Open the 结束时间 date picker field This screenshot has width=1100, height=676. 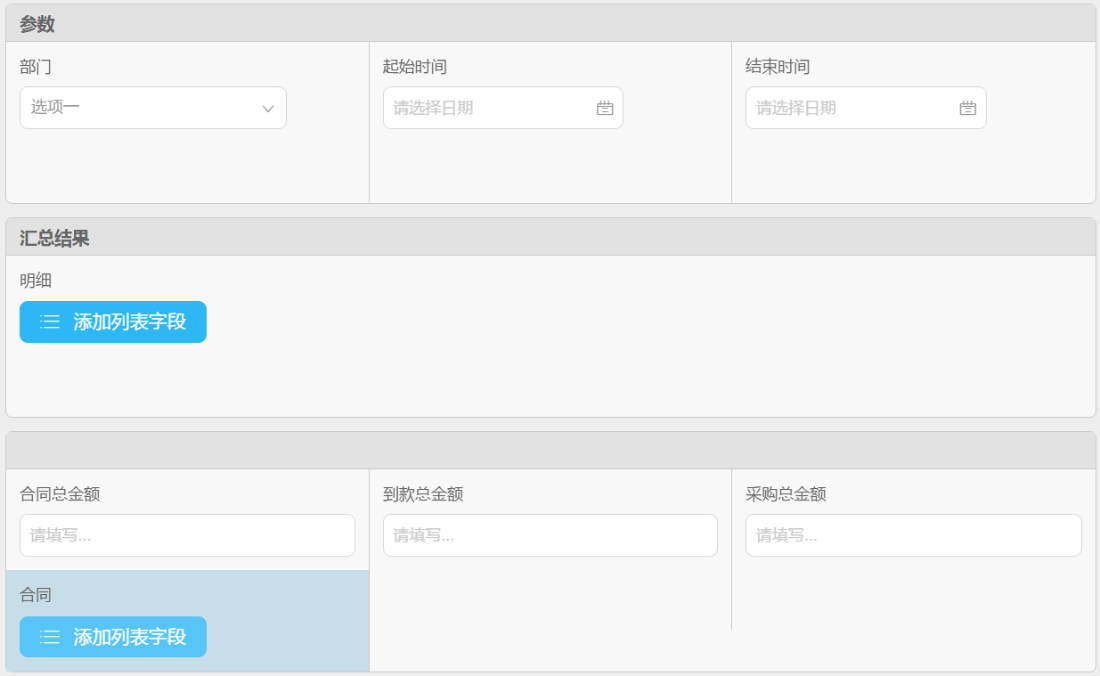click(852, 108)
